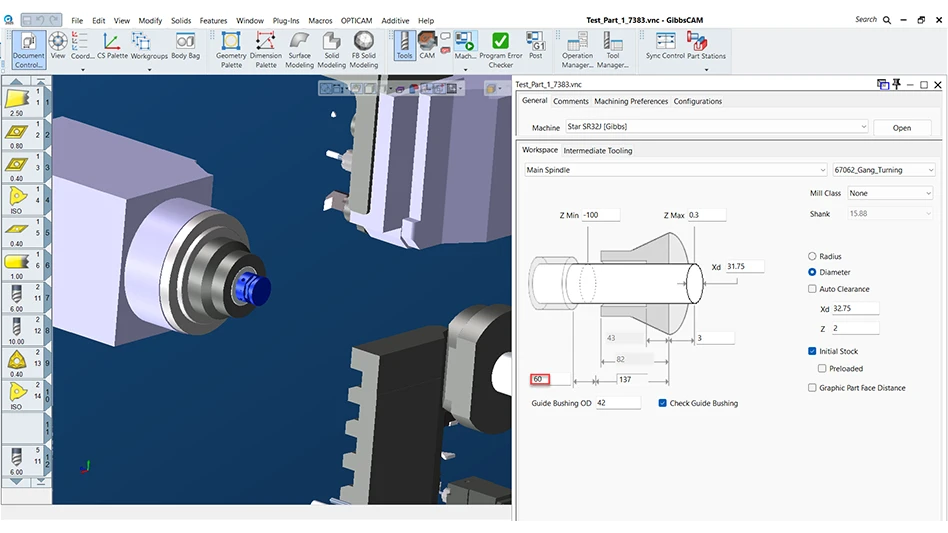The width and height of the screenshot is (948, 533).
Task: Select tool 1 insert with 2.50 radius
Action: point(17,102)
